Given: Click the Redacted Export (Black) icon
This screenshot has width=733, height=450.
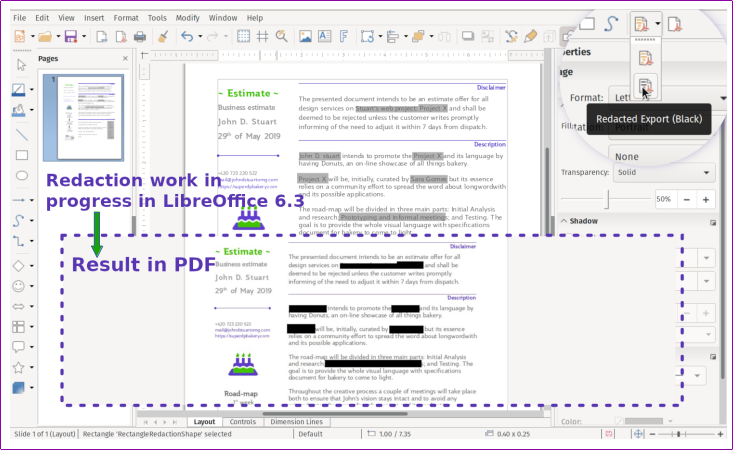Looking at the screenshot, I should [645, 87].
